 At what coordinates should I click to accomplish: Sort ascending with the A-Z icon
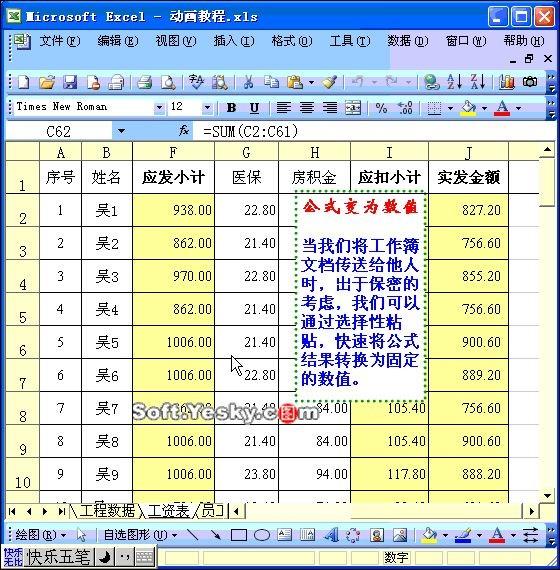tap(454, 82)
